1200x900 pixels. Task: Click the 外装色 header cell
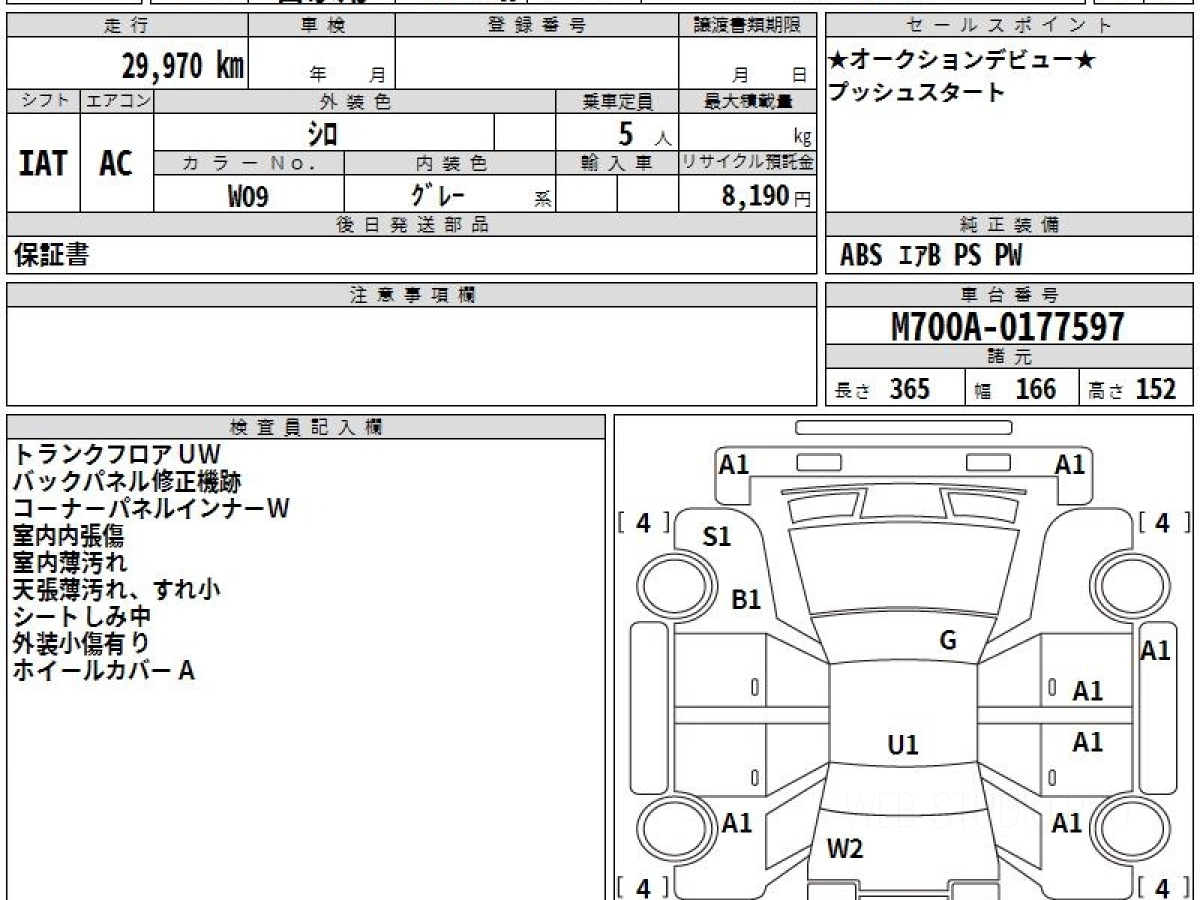click(355, 101)
